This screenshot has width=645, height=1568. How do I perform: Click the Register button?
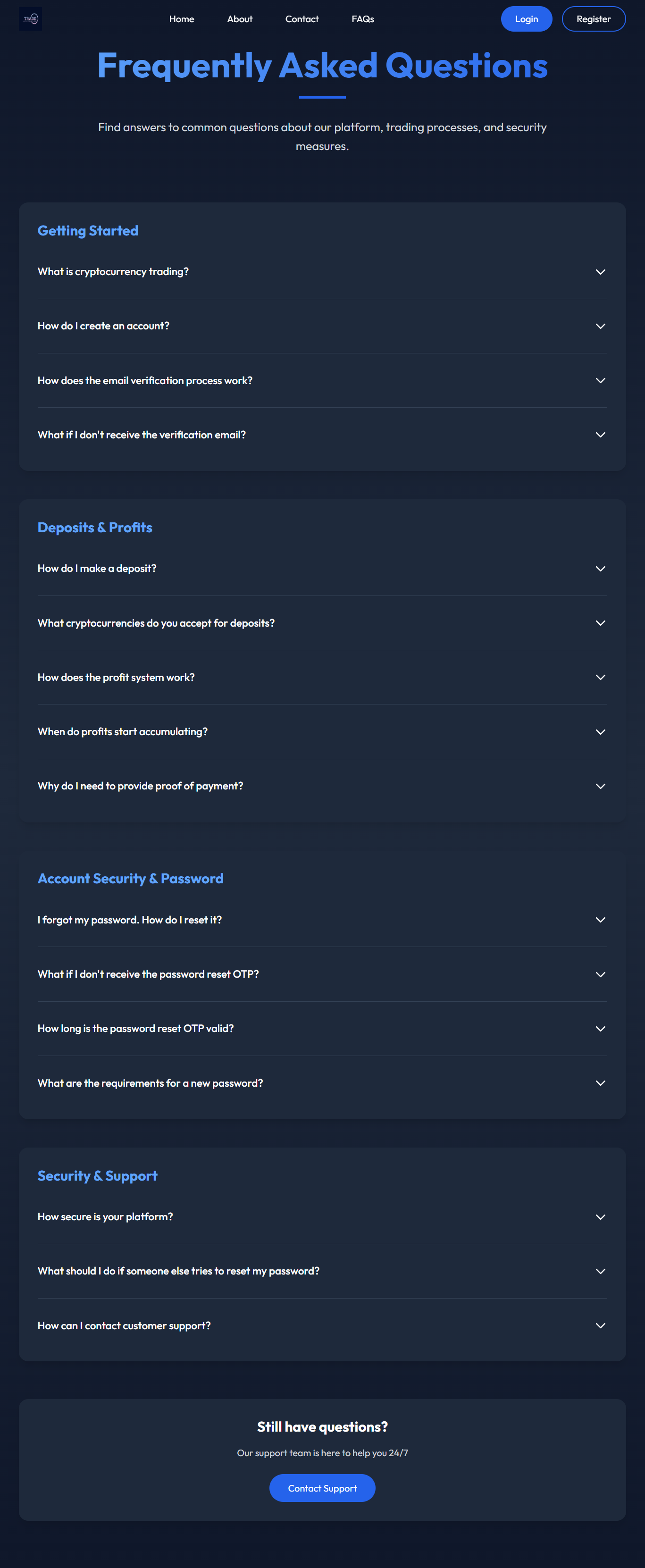tap(593, 19)
